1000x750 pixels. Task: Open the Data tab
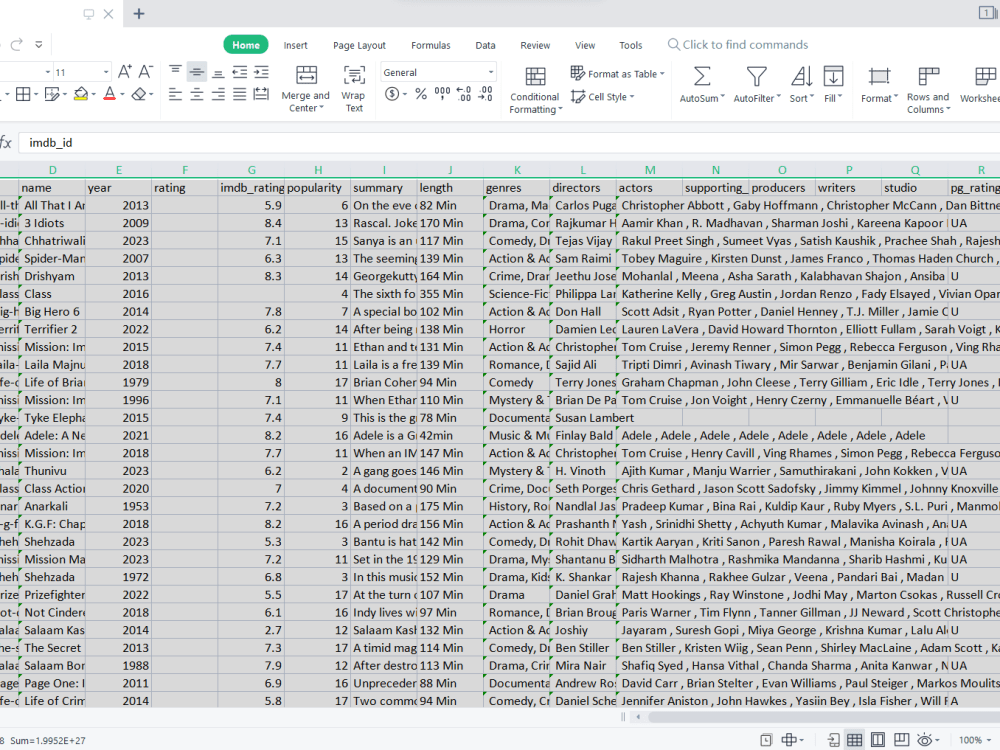click(x=485, y=45)
